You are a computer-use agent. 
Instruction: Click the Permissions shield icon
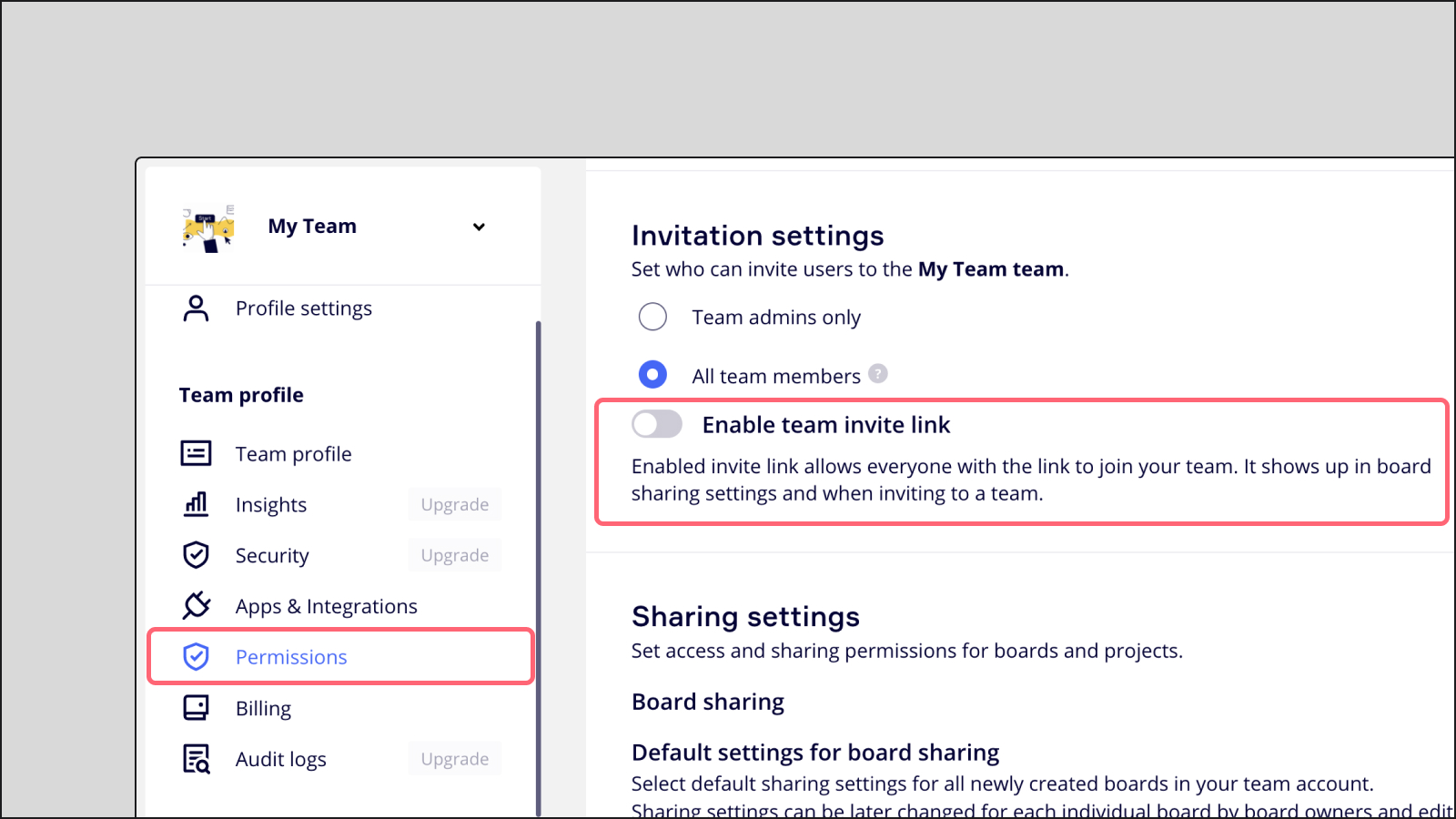point(196,656)
